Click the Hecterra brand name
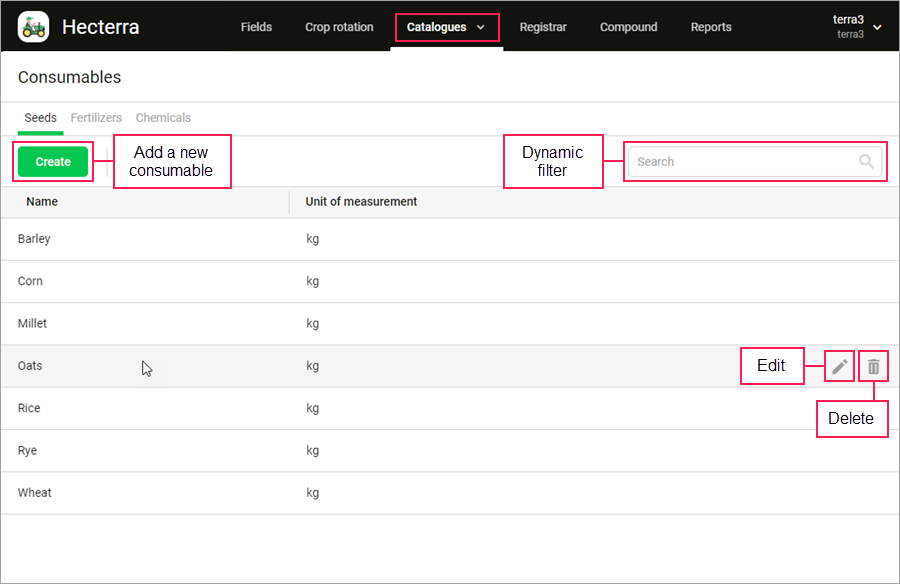The width and height of the screenshot is (900, 584). coord(100,27)
